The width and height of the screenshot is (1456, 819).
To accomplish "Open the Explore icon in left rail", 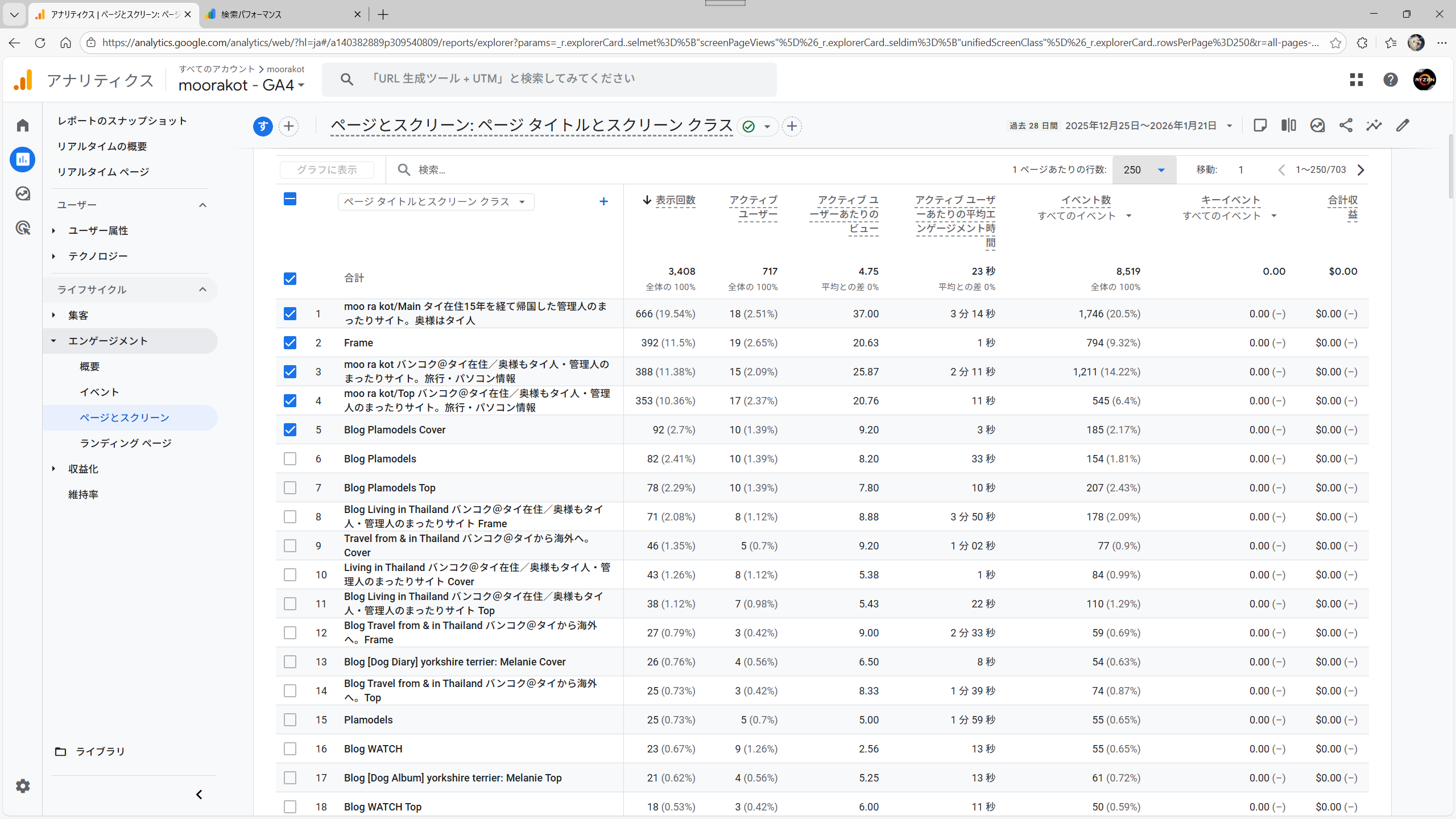I will tap(23, 194).
